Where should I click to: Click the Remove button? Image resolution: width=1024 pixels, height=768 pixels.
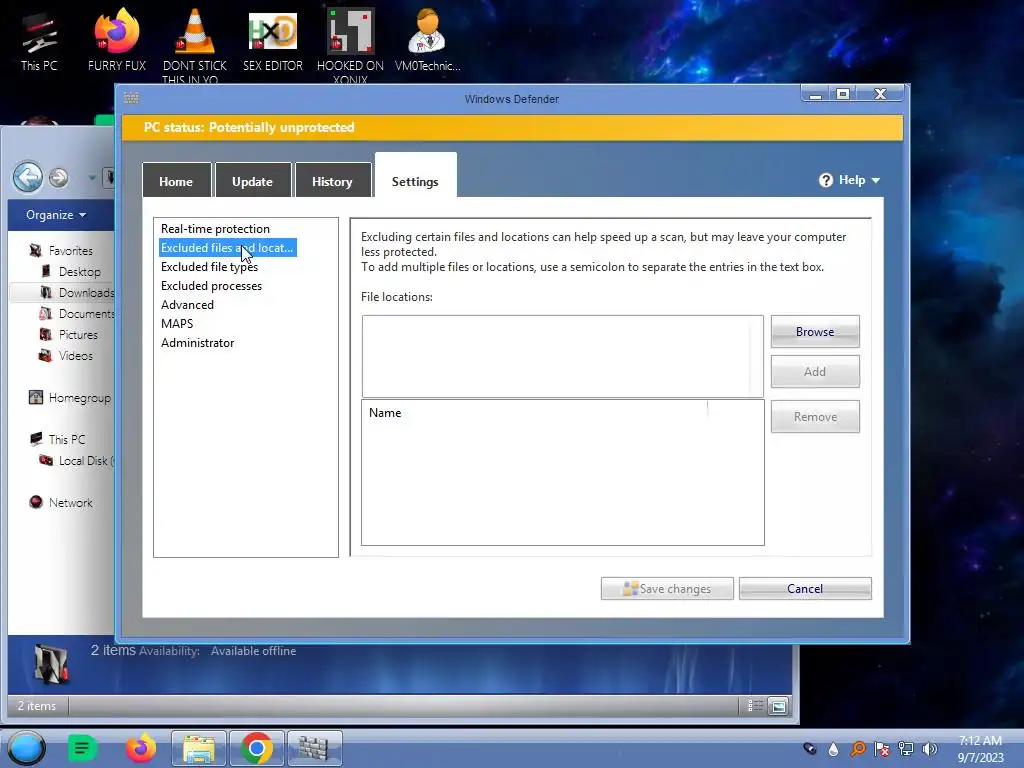click(815, 417)
